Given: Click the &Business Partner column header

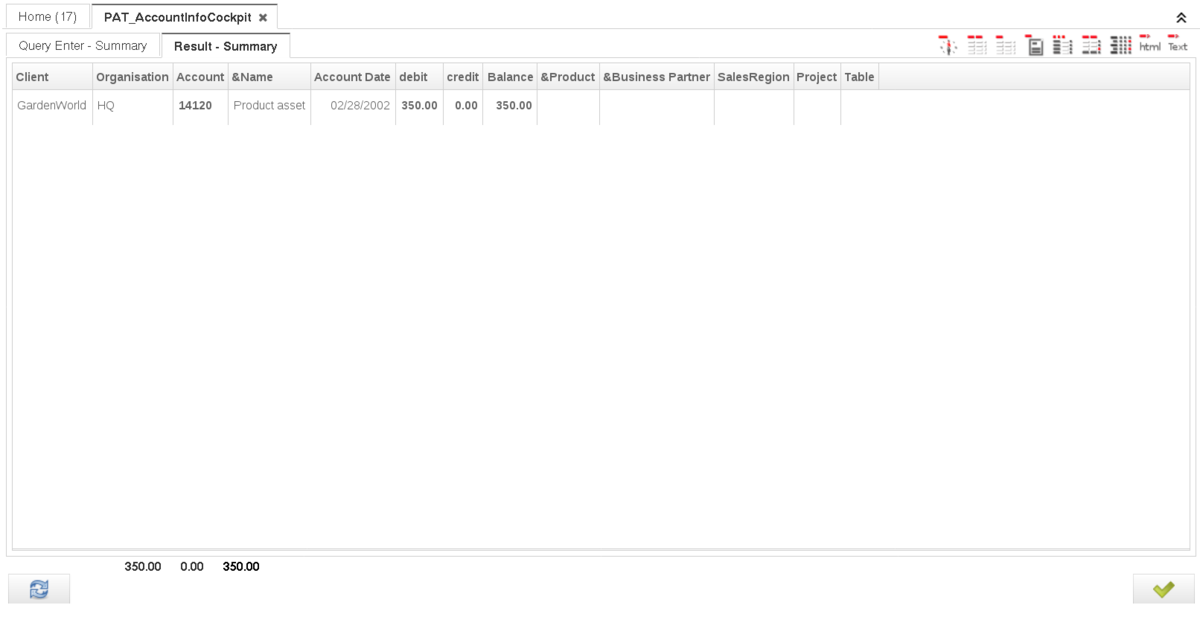Looking at the screenshot, I should (656, 77).
